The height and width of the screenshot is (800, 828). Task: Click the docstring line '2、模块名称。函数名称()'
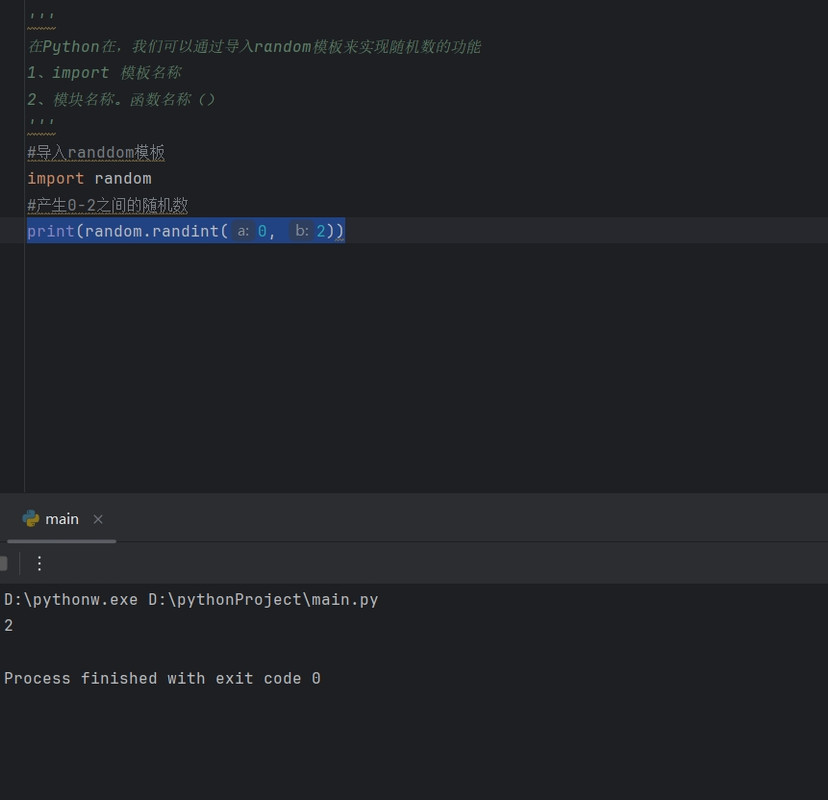[x=121, y=99]
